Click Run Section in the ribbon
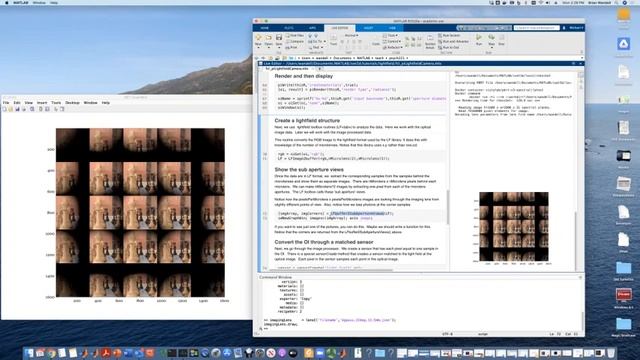Screen dimensions: 640x360 pos(449,36)
